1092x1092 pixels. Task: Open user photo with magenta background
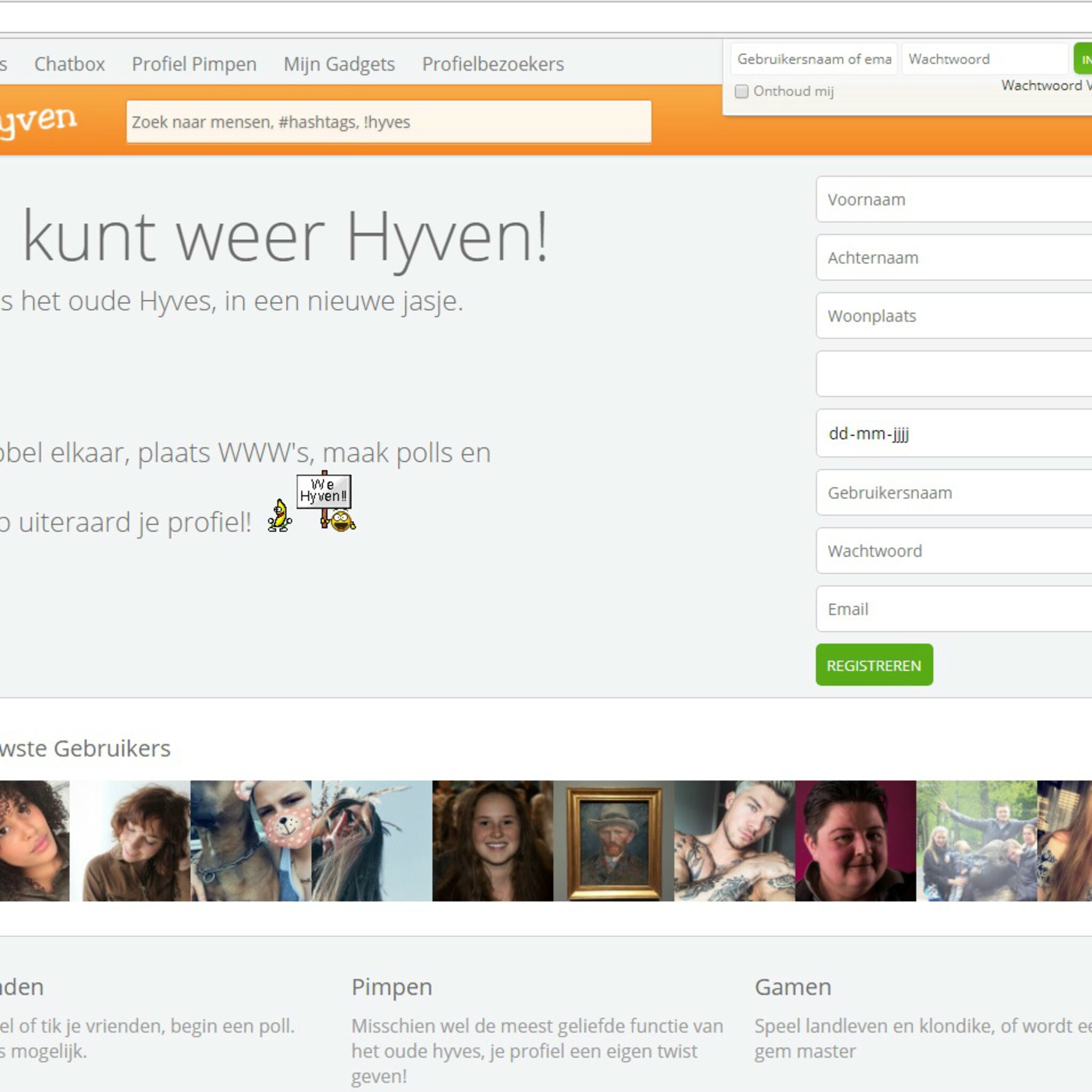point(856,841)
